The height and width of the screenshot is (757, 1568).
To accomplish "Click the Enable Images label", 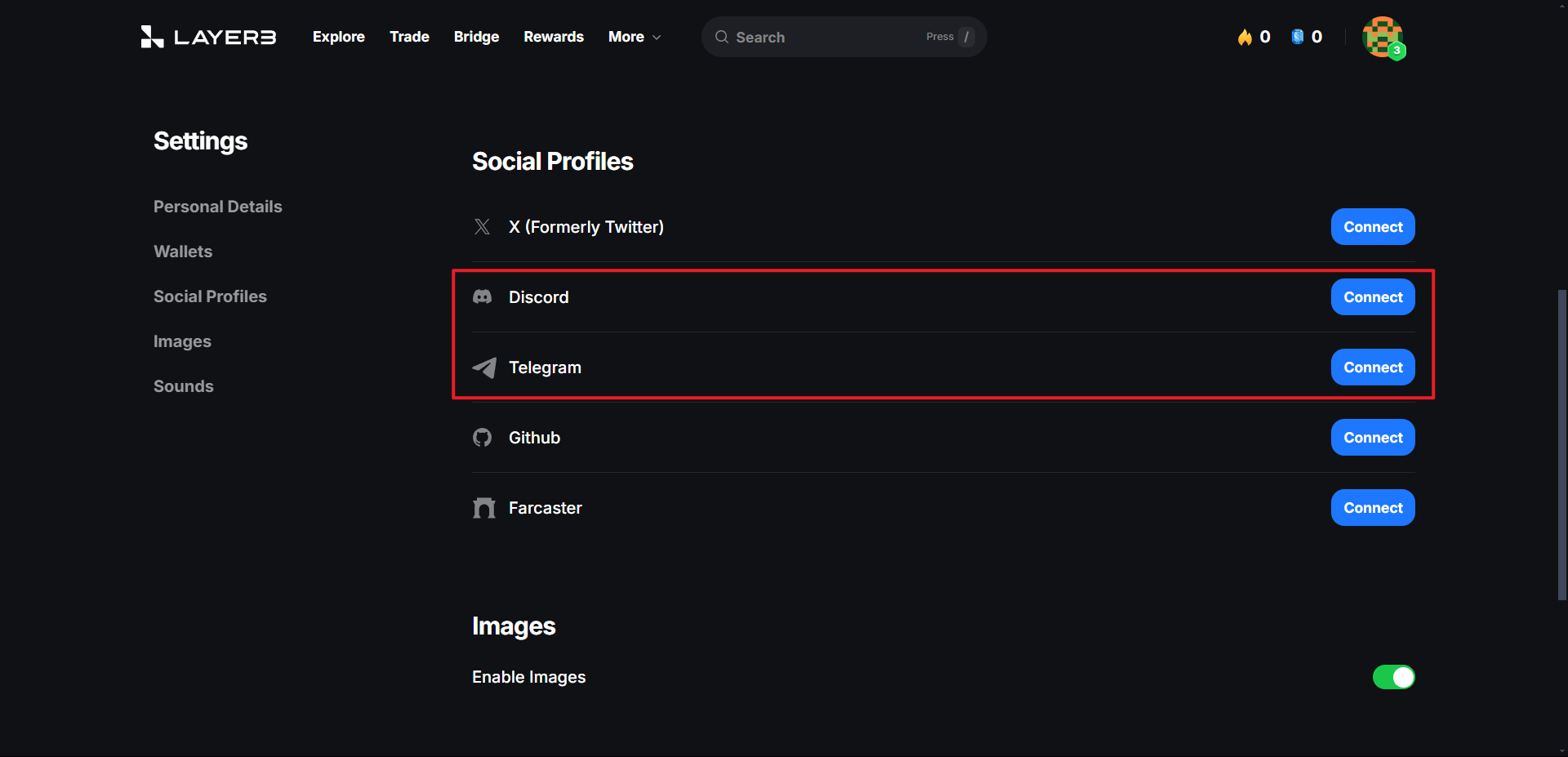I will [529, 677].
